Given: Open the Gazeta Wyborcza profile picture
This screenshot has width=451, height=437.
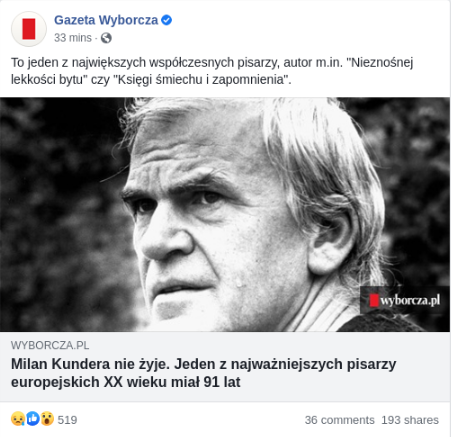Looking at the screenshot, I should click(x=29, y=29).
